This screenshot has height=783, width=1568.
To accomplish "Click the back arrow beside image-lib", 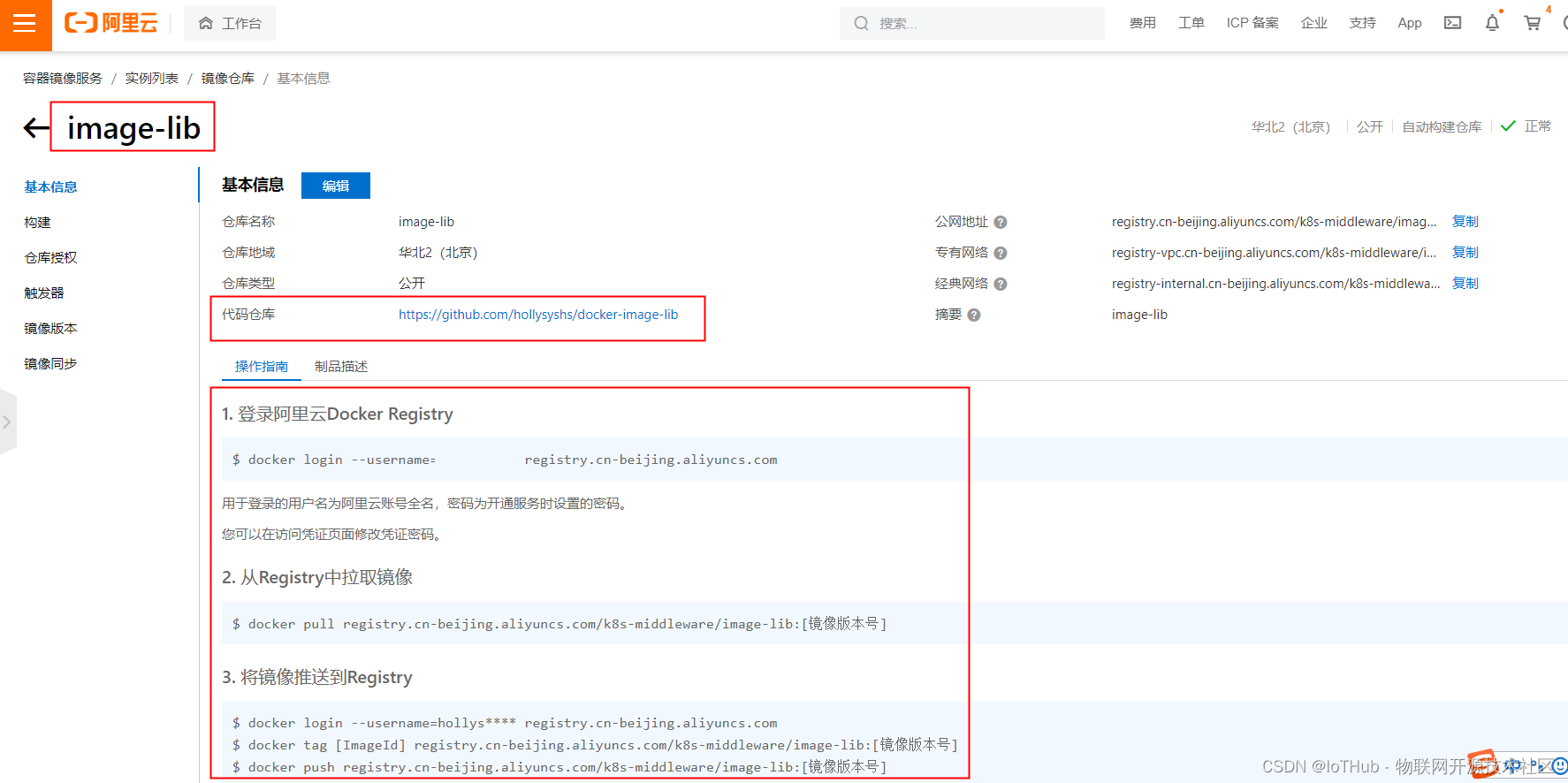I will click(36, 128).
